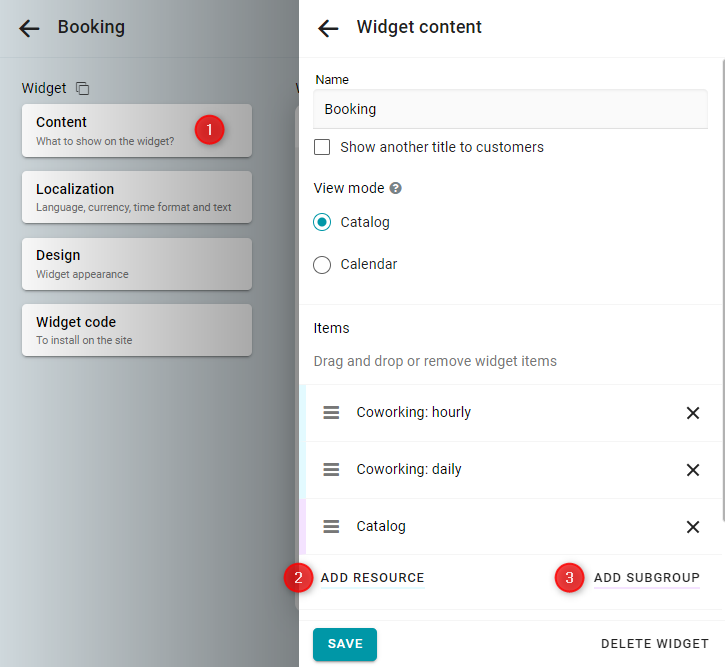Open the Widget code section

point(137,330)
